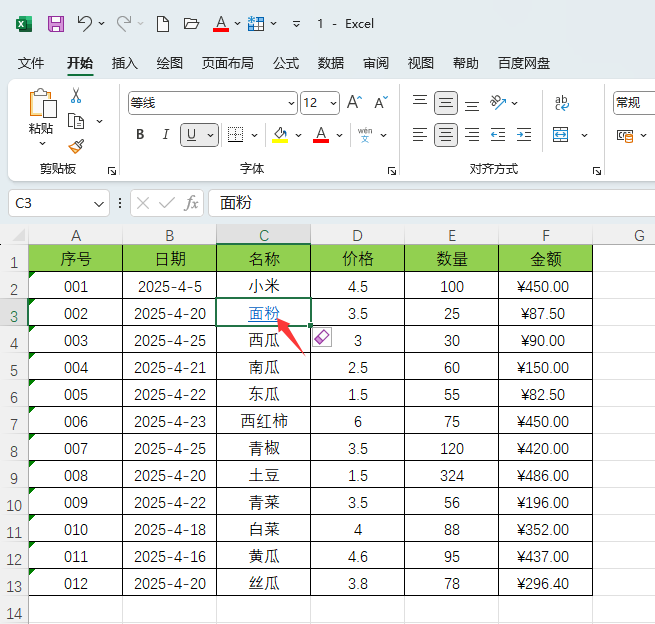This screenshot has height=624, width=655.
Task: Open number format 常规 combo box
Action: click(x=634, y=103)
